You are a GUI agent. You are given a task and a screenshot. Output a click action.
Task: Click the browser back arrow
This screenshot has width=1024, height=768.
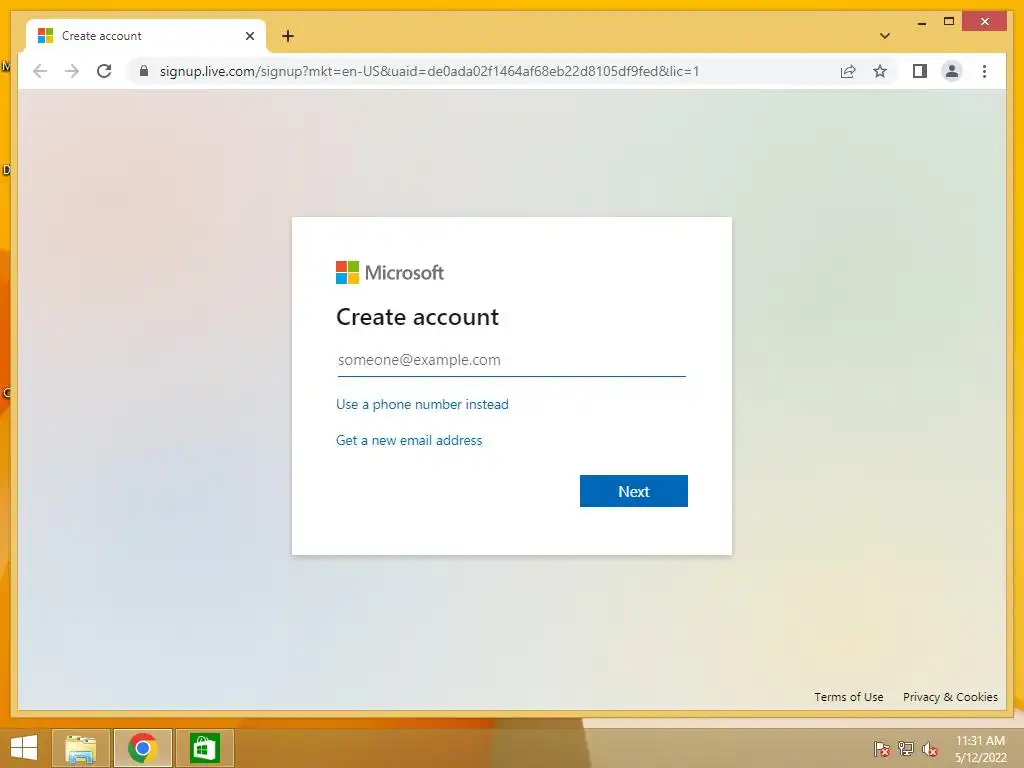tap(40, 71)
